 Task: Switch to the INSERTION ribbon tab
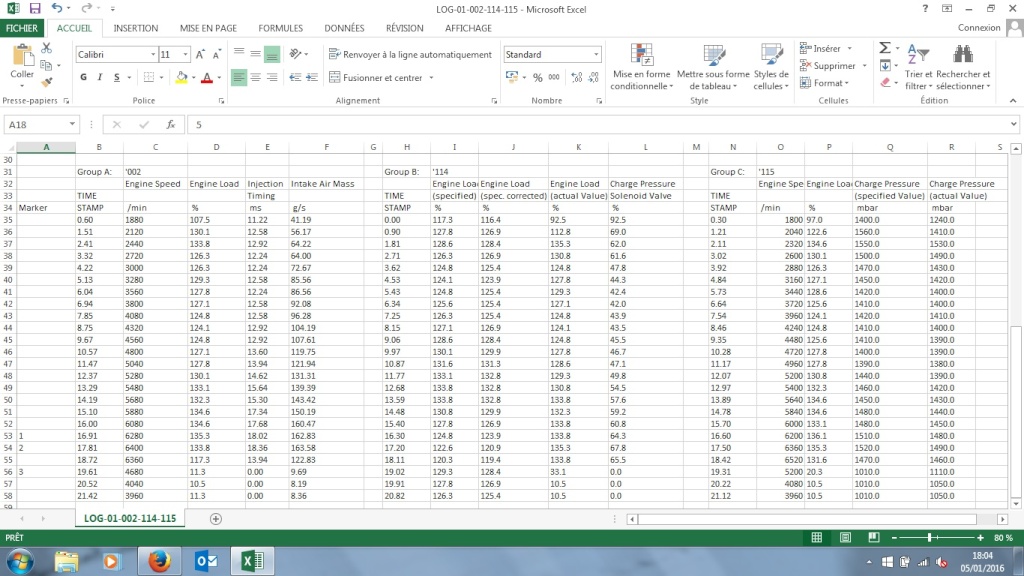(135, 28)
